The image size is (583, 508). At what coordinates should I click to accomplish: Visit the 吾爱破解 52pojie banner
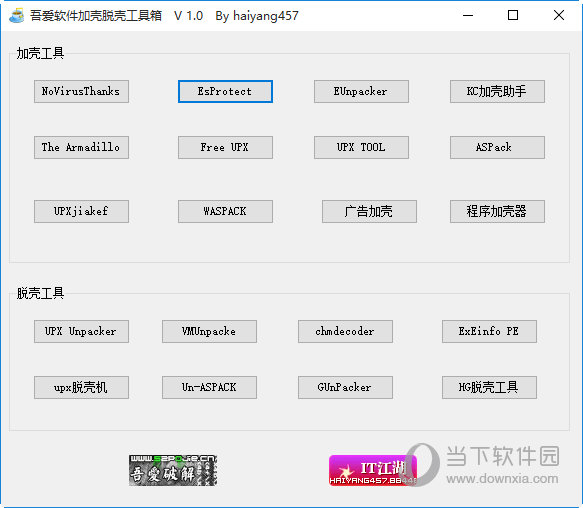[173, 470]
